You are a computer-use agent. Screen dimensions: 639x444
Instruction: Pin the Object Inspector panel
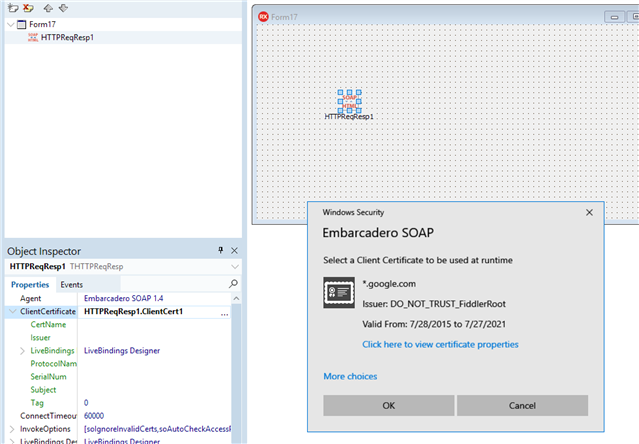220,250
